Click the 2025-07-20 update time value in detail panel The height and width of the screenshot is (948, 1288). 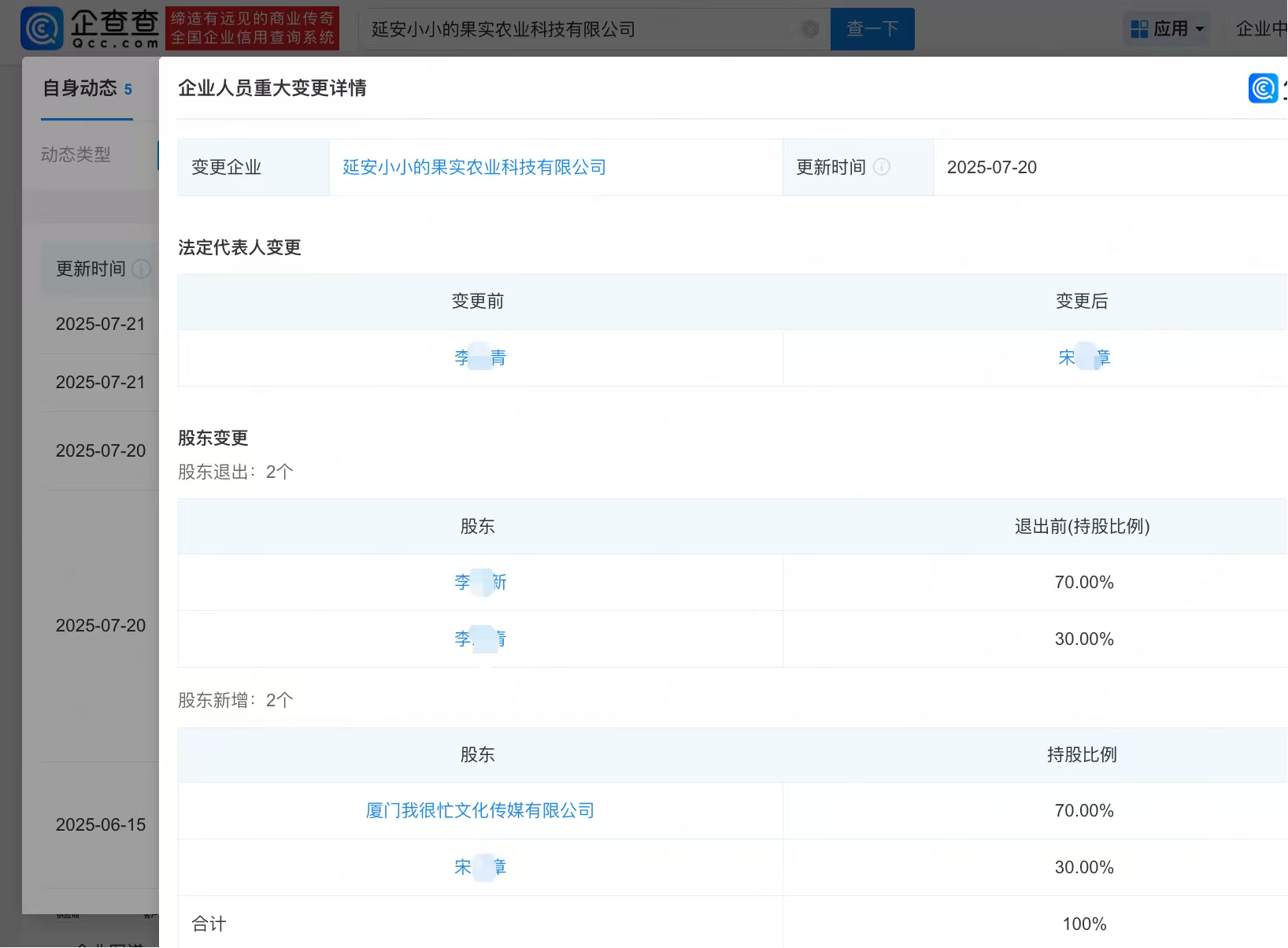click(x=992, y=167)
